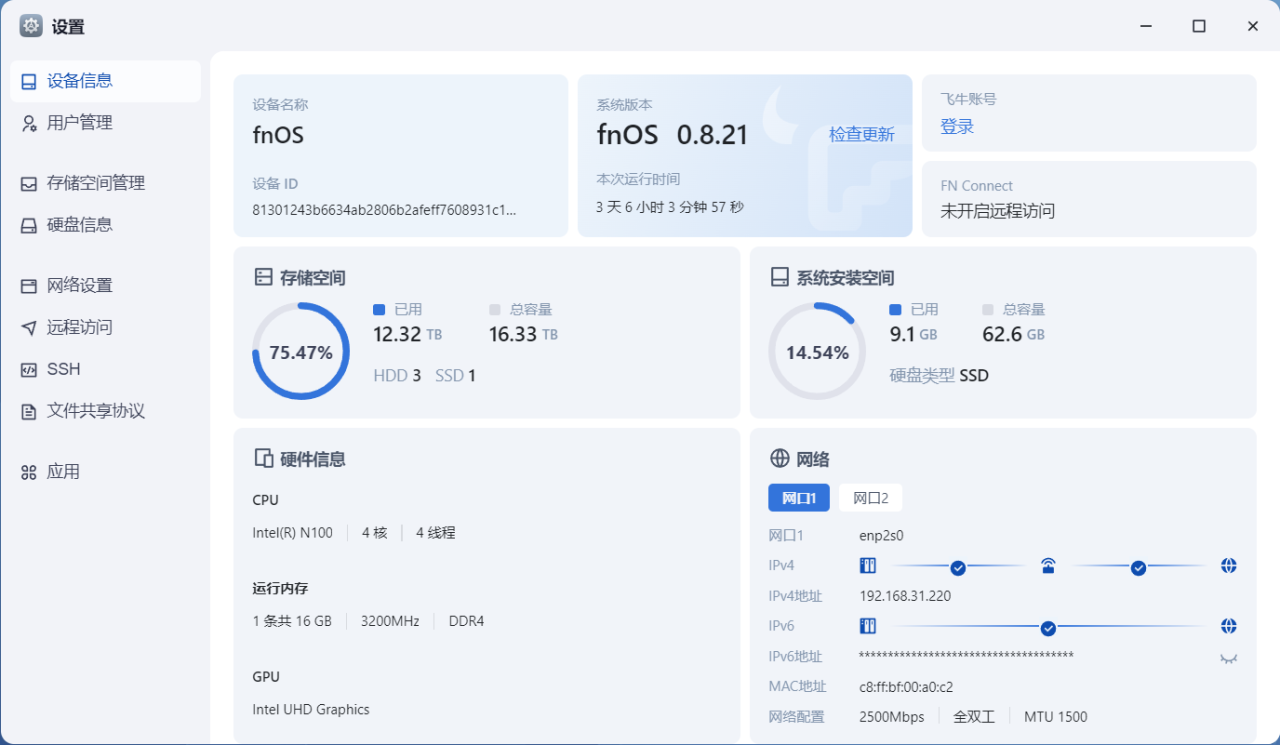Click the 网络设置 sidebar icon
Image resolution: width=1280 pixels, height=745 pixels.
29,286
